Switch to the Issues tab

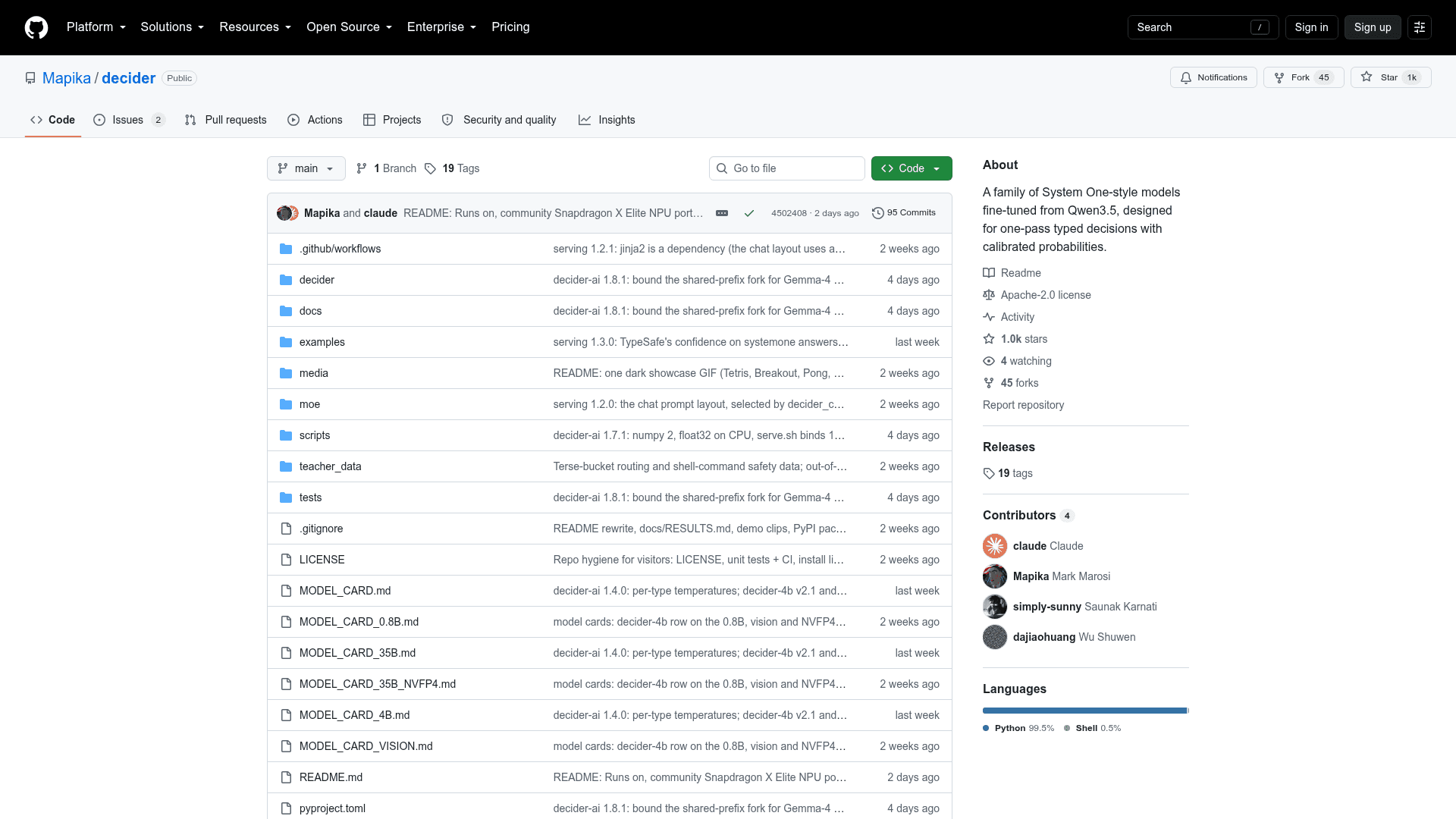(x=129, y=120)
